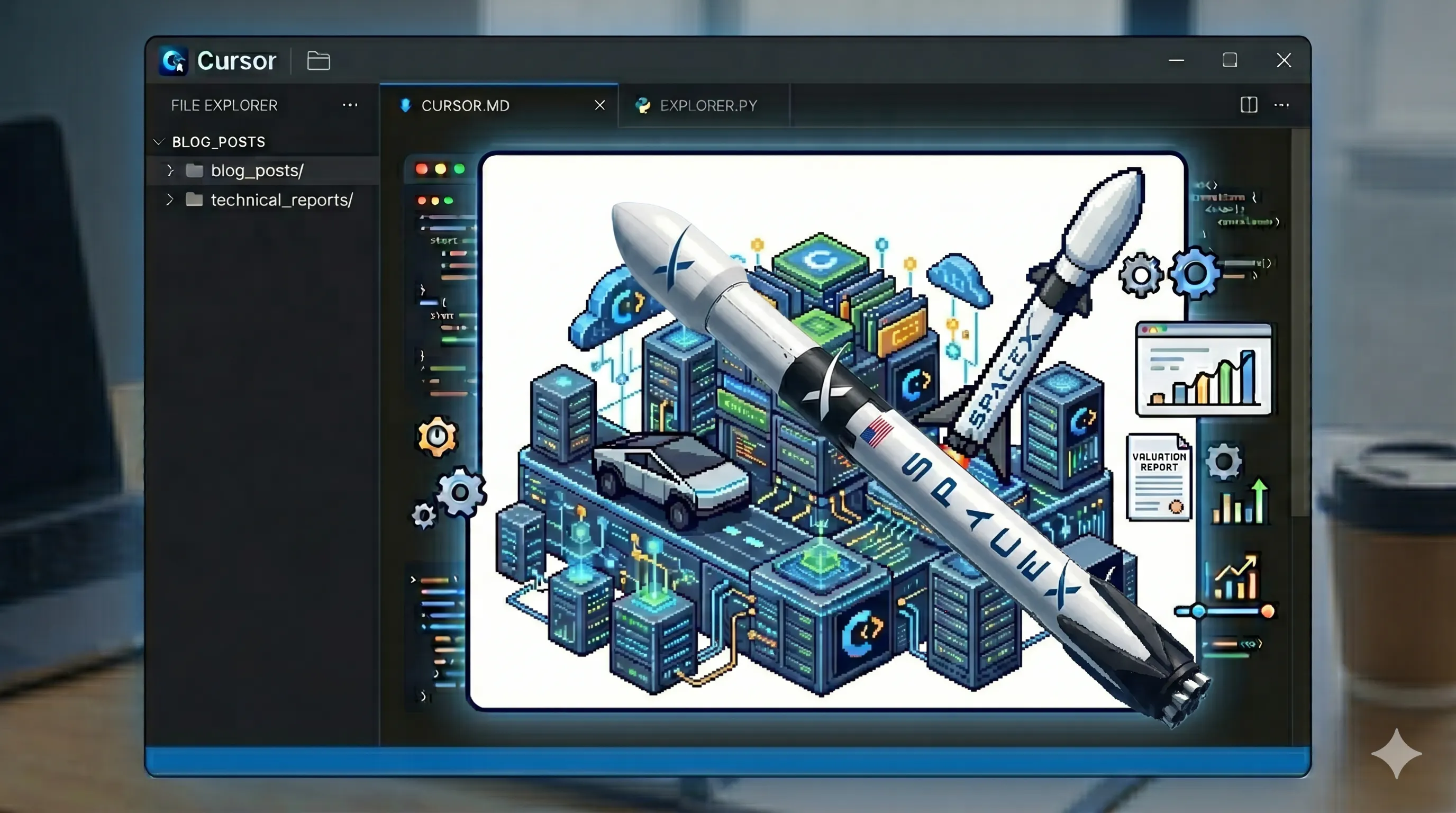This screenshot has height=813, width=1456.
Task: Open editor more actions ellipsis
Action: click(x=1281, y=105)
